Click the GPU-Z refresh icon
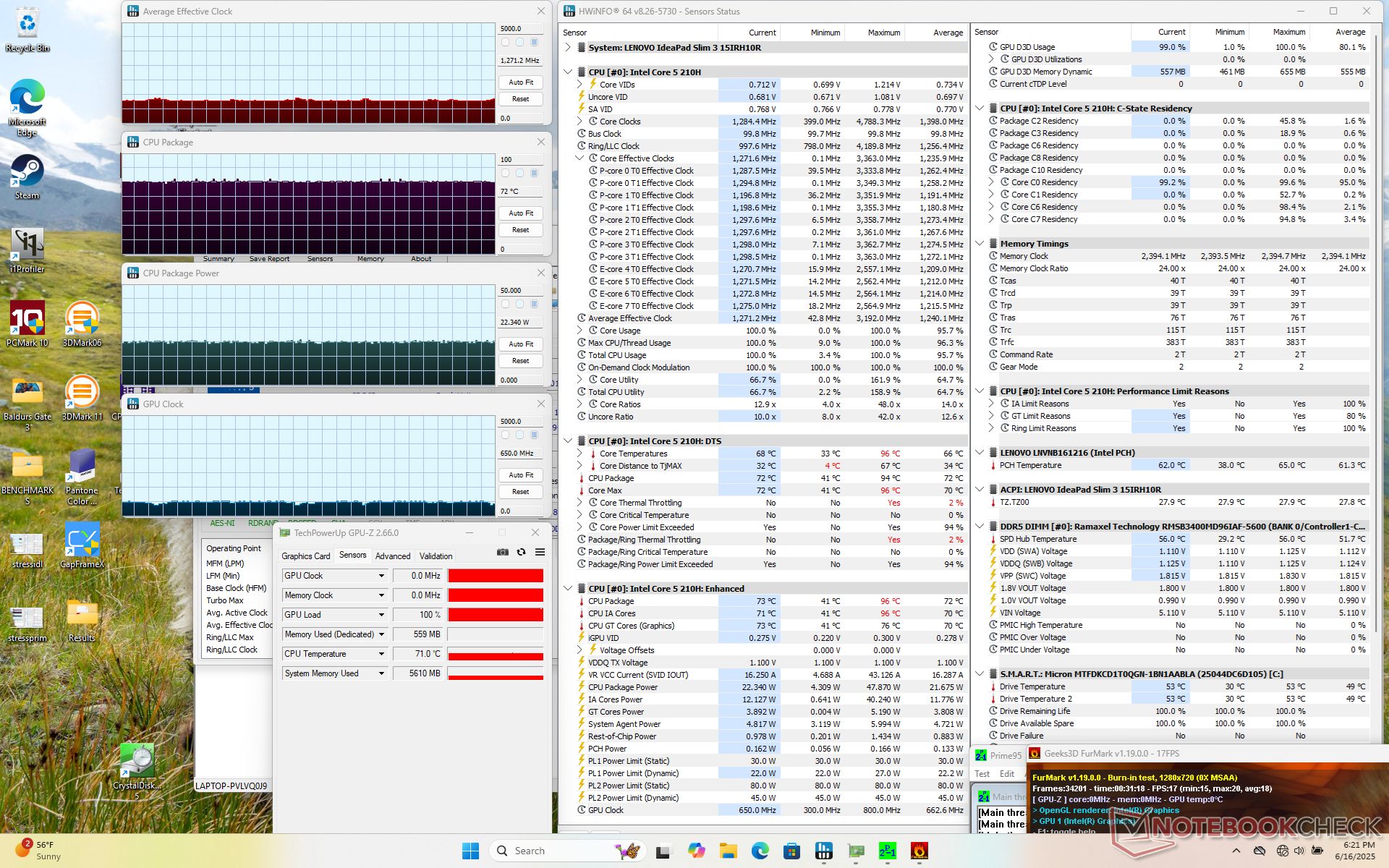The image size is (1389, 868). coord(521,552)
